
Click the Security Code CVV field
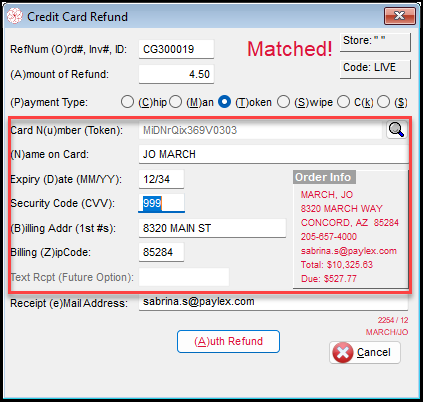click(x=161, y=203)
